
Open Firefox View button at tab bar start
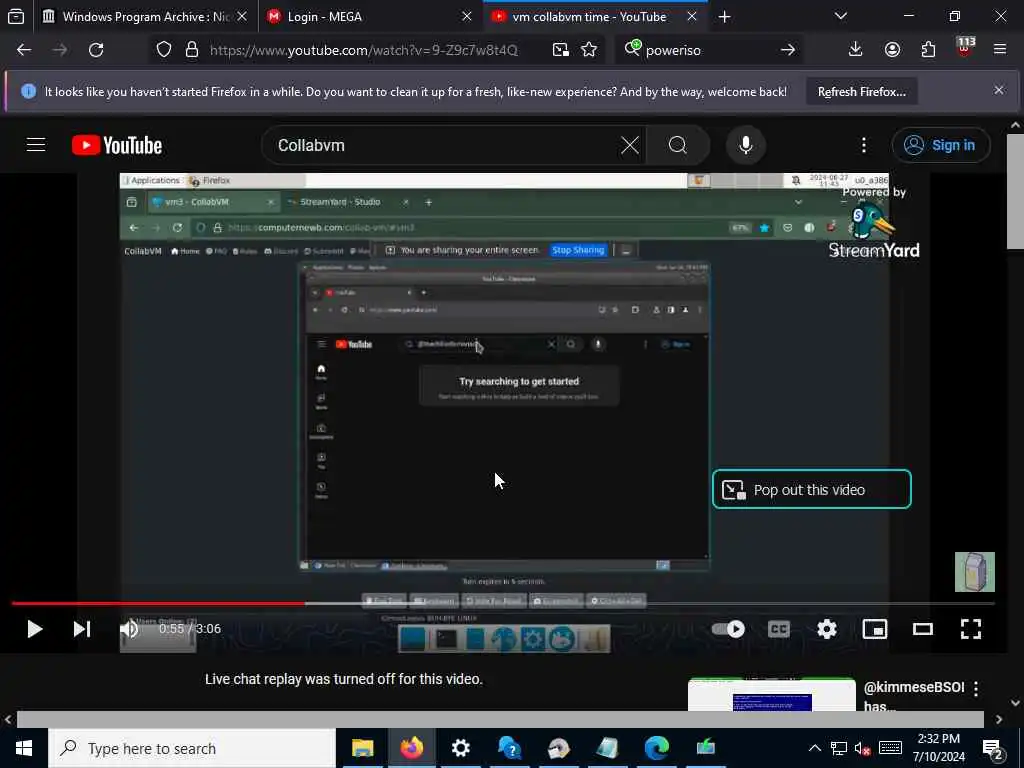(16, 17)
